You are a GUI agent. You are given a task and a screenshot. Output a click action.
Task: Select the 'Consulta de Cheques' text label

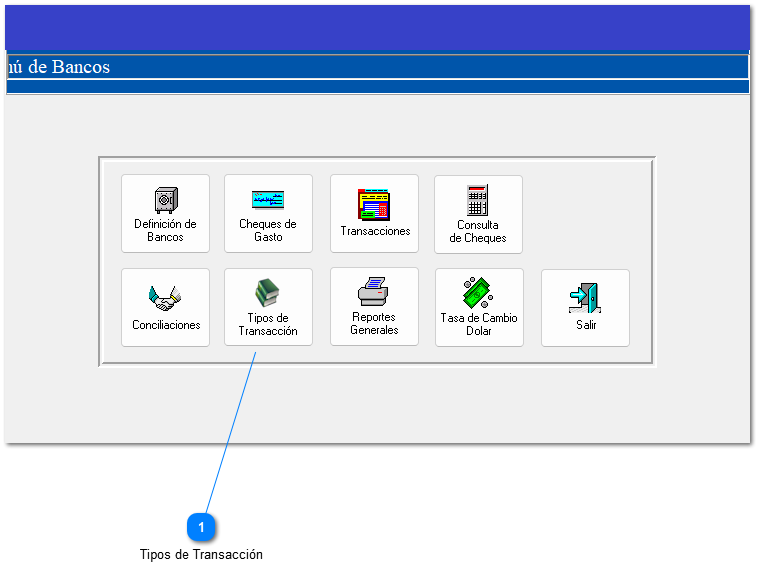478,232
